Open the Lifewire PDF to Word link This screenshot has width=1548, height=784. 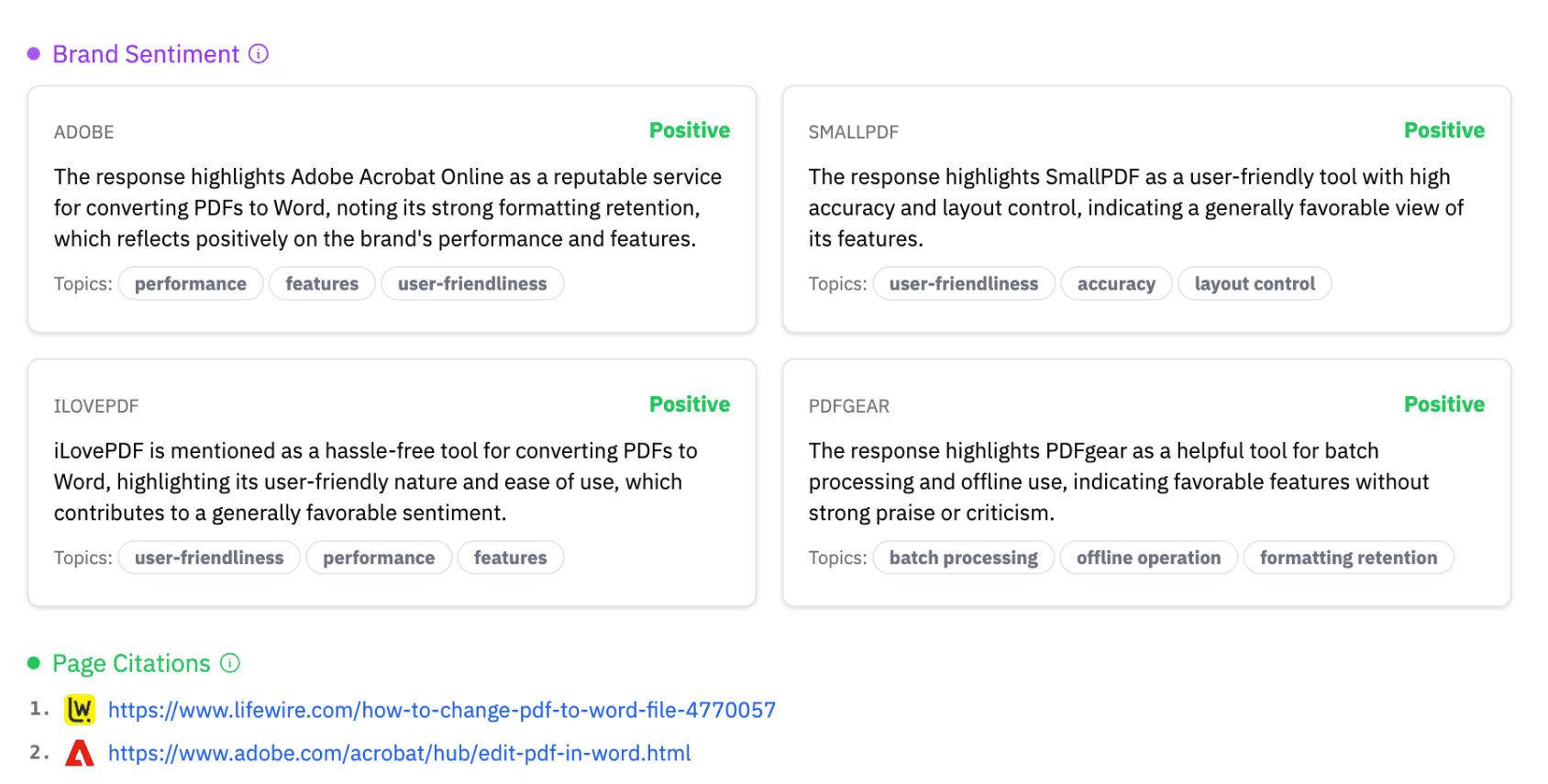click(441, 710)
